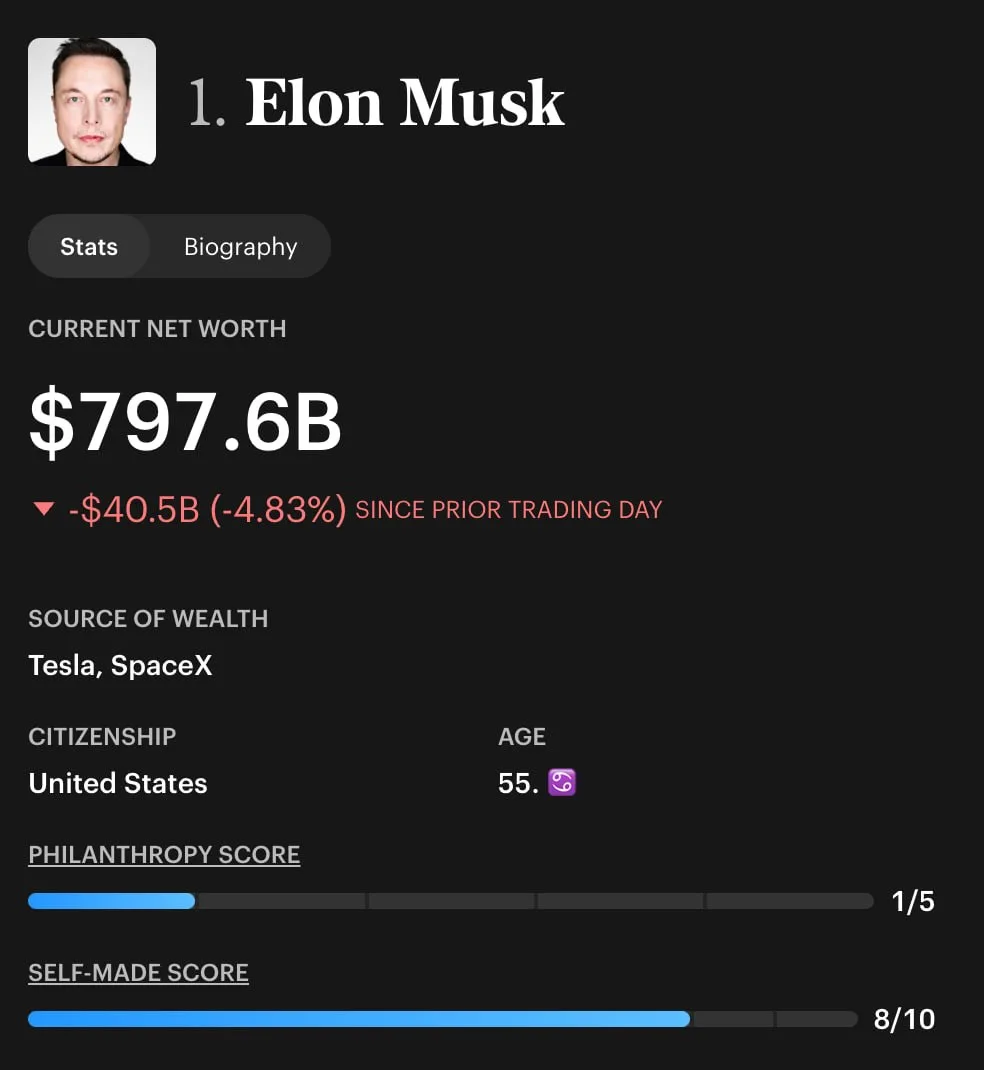Click the Tesla, SpaceX wealth source text

(120, 665)
